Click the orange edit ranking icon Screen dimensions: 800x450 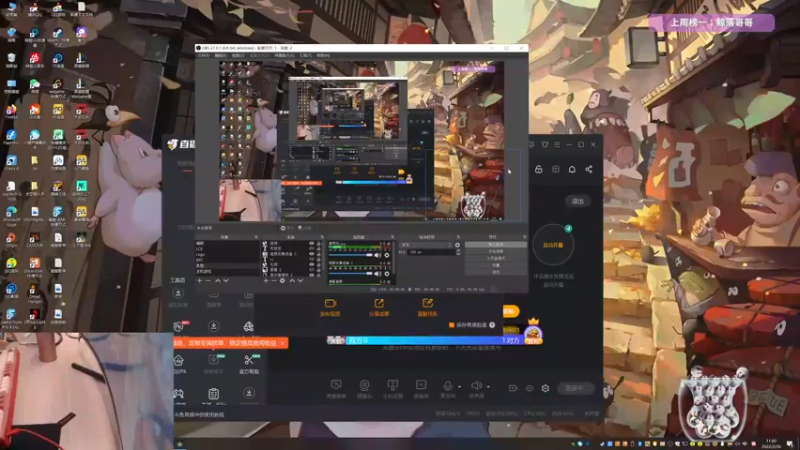pos(428,304)
